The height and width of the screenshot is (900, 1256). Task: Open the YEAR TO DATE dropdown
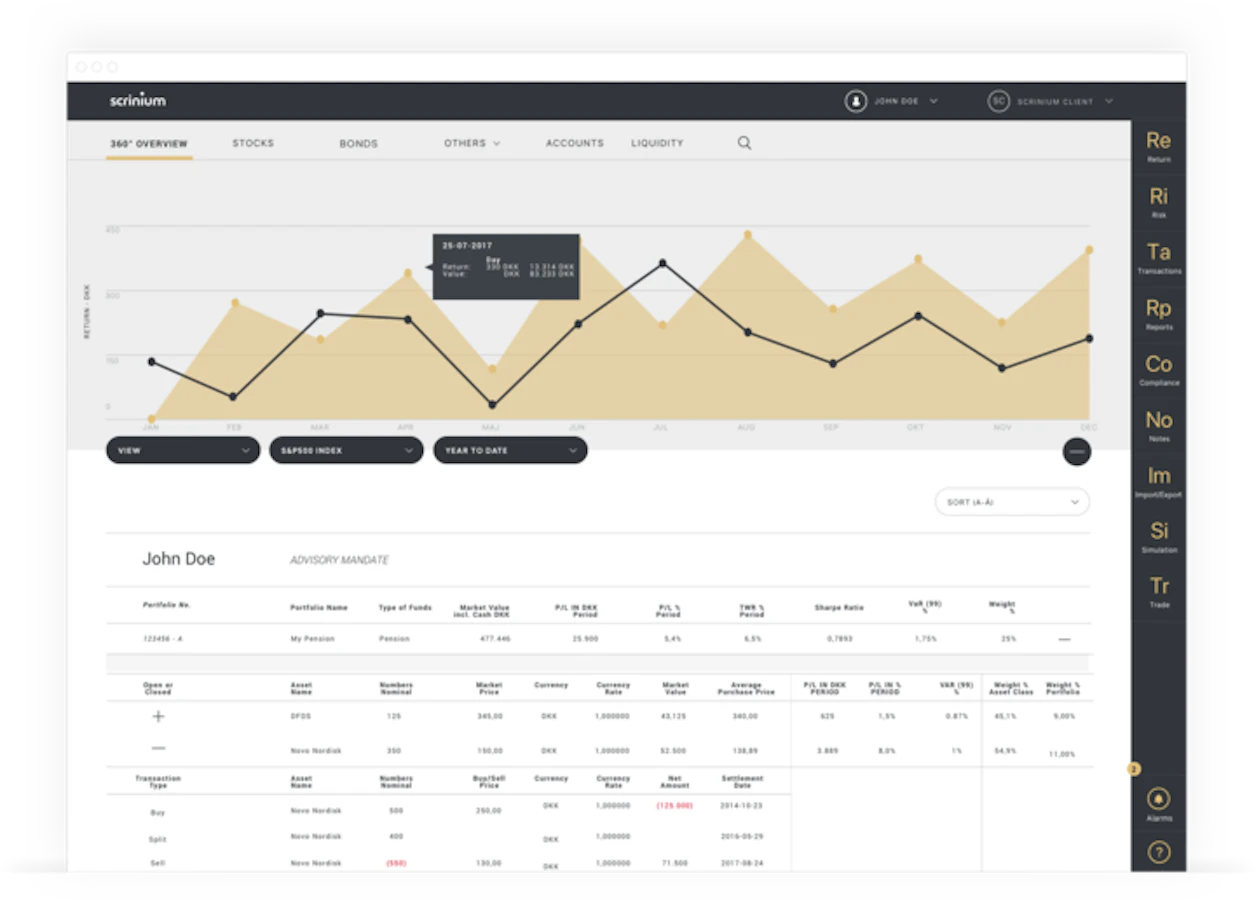(510, 451)
